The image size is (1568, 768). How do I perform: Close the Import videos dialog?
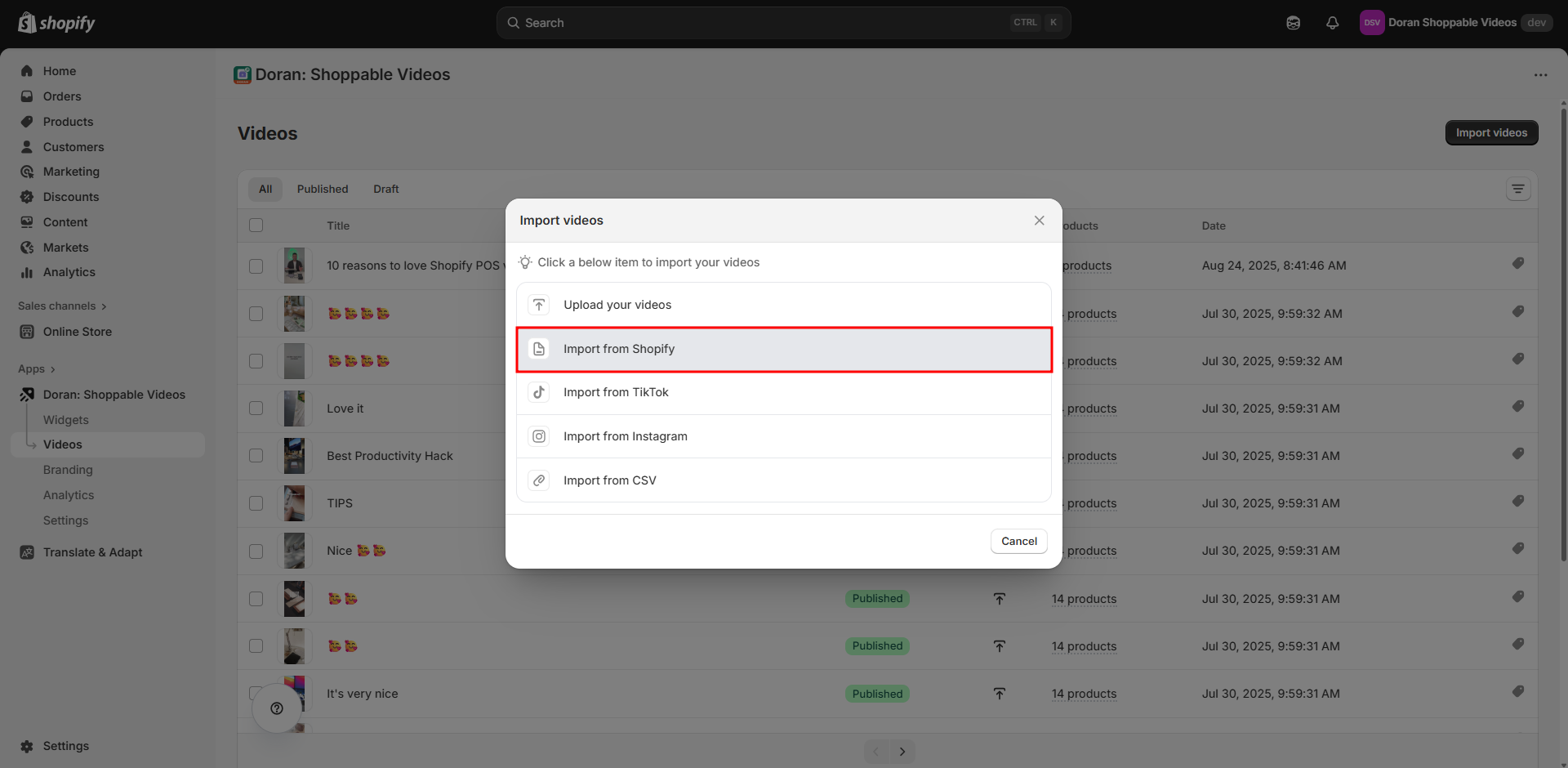pos(1039,221)
